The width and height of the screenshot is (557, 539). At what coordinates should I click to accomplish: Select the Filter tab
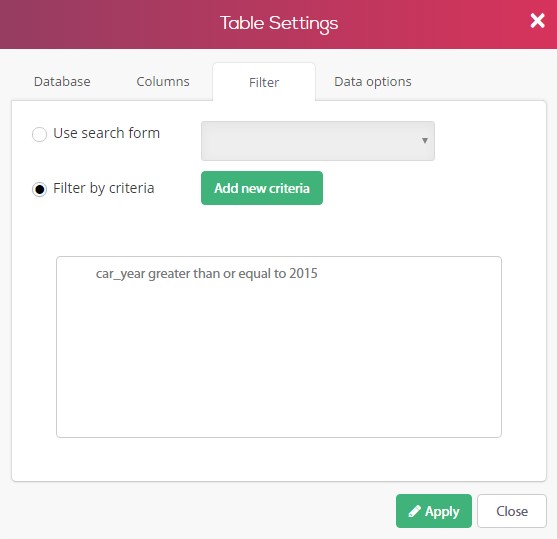click(264, 82)
